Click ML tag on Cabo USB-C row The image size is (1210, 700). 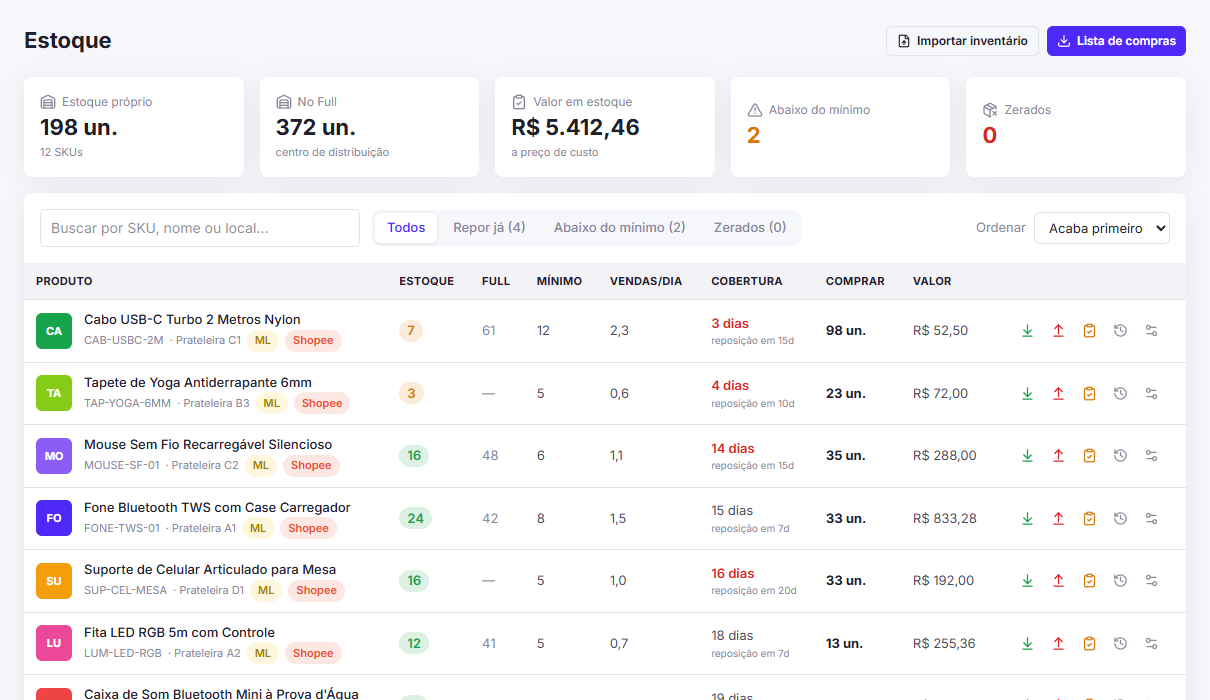(263, 341)
